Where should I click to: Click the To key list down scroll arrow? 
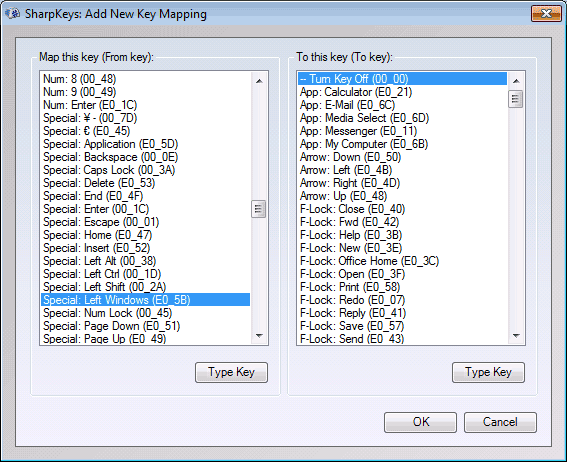tap(516, 335)
